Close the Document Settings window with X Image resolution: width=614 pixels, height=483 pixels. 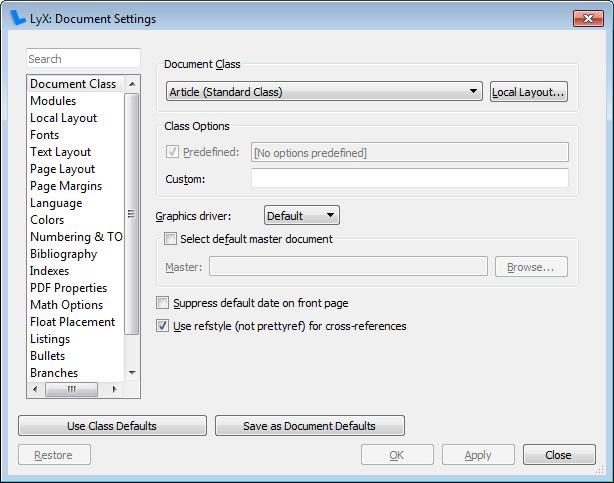coord(588,18)
